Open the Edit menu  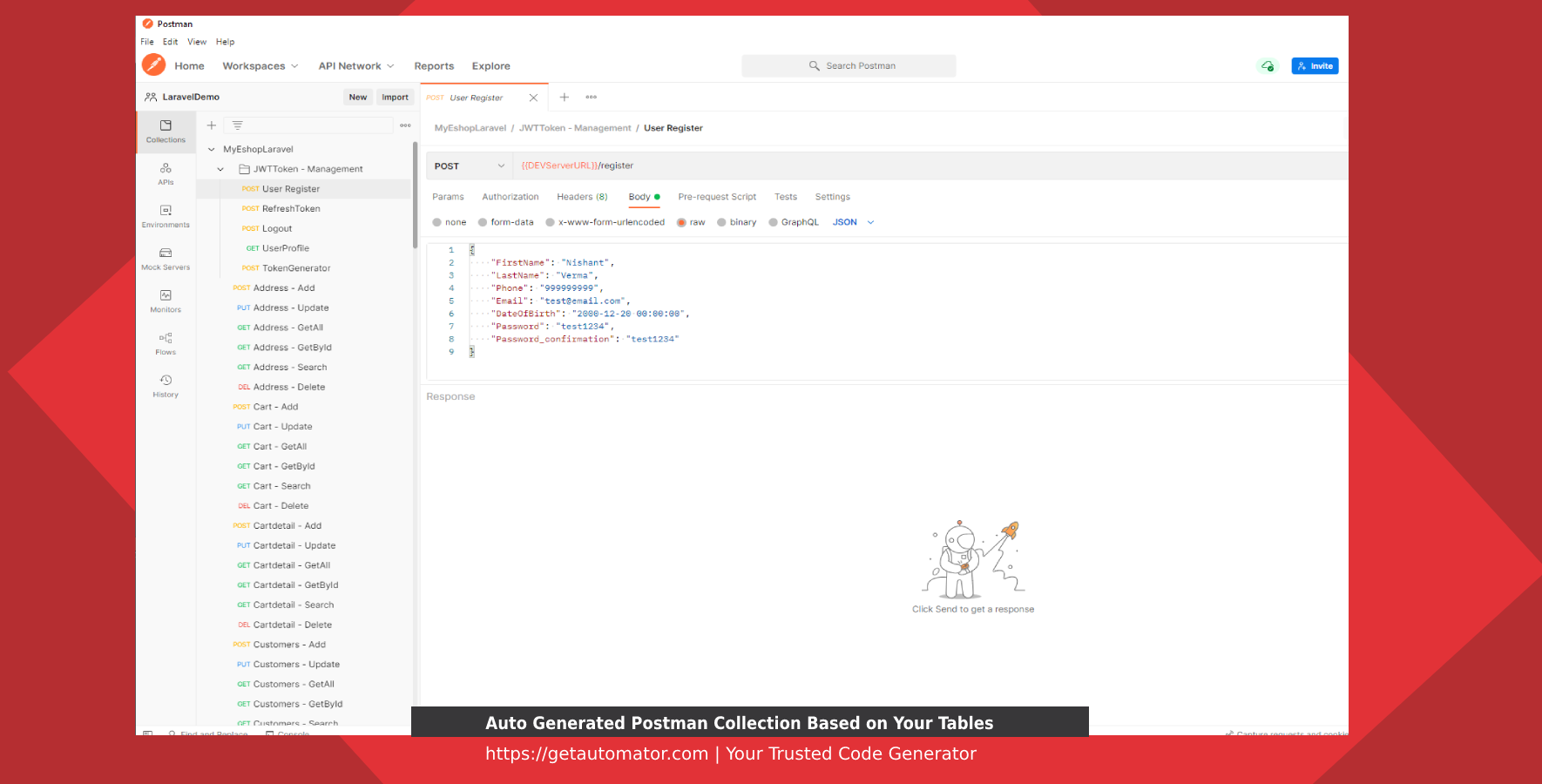tap(170, 42)
